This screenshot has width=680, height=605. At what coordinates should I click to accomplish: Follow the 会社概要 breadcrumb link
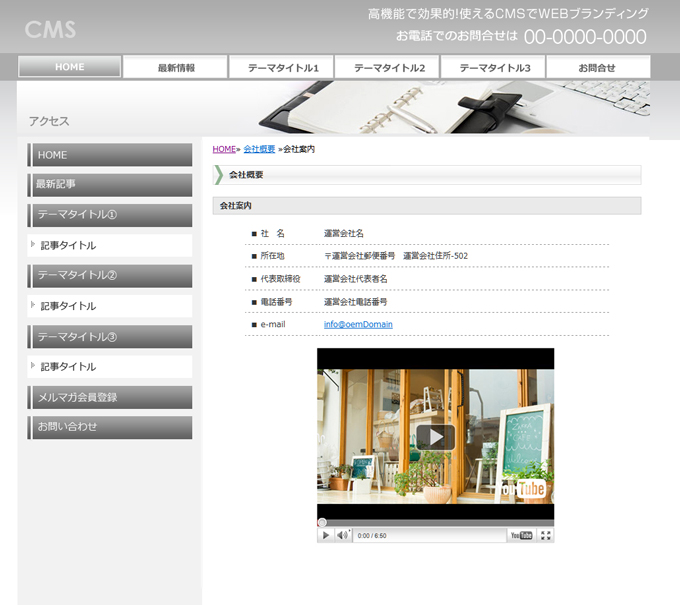[x=259, y=149]
